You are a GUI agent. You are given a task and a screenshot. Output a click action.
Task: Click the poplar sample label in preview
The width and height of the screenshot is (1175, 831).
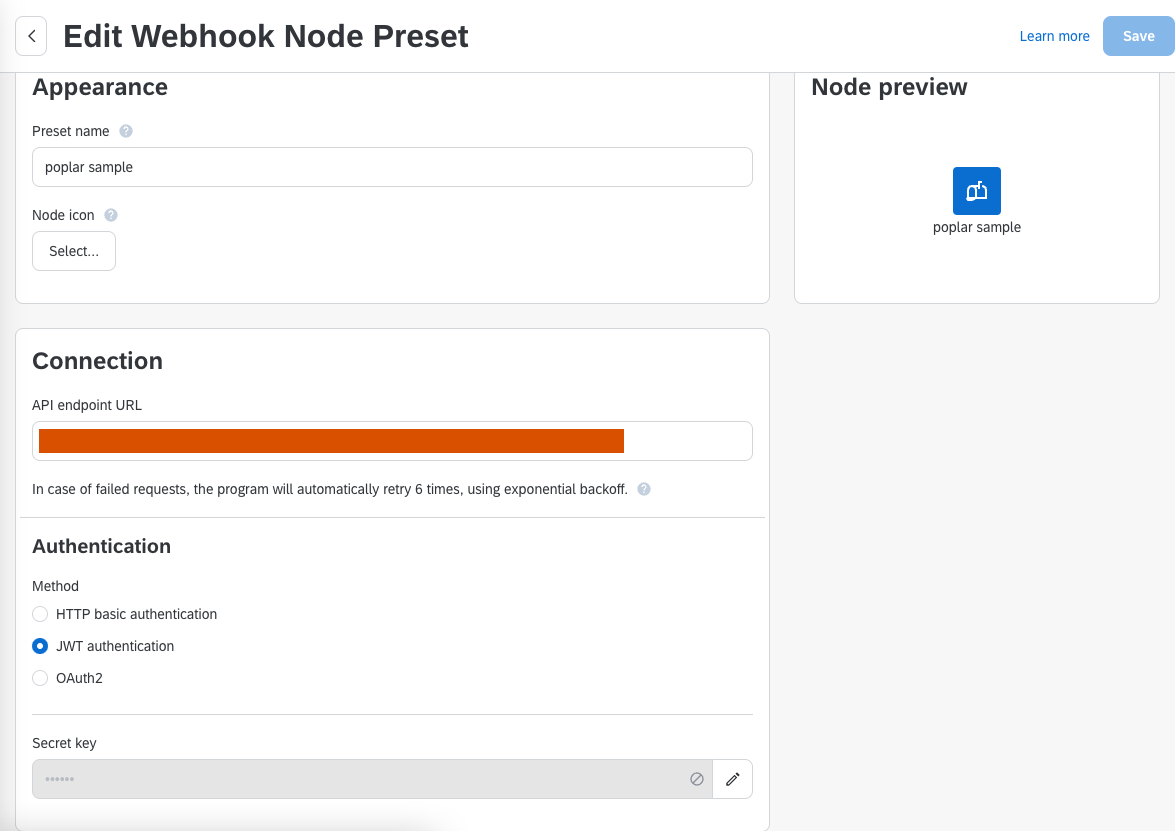pos(976,227)
